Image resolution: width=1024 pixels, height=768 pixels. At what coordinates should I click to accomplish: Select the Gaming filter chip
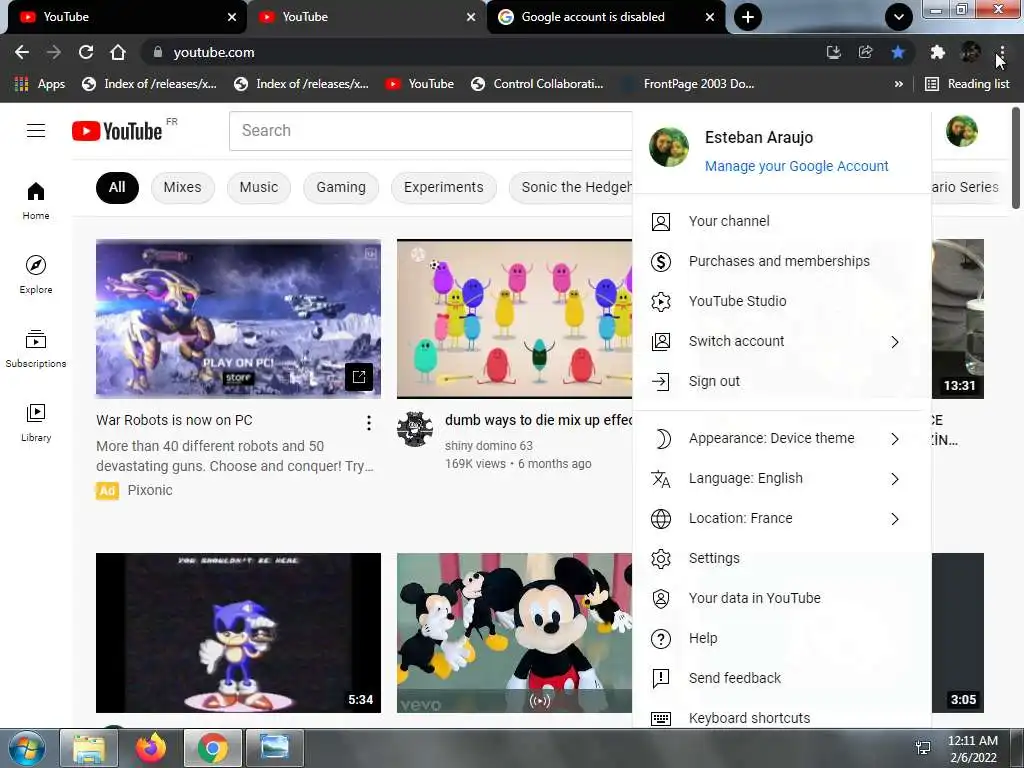pyautogui.click(x=341, y=187)
